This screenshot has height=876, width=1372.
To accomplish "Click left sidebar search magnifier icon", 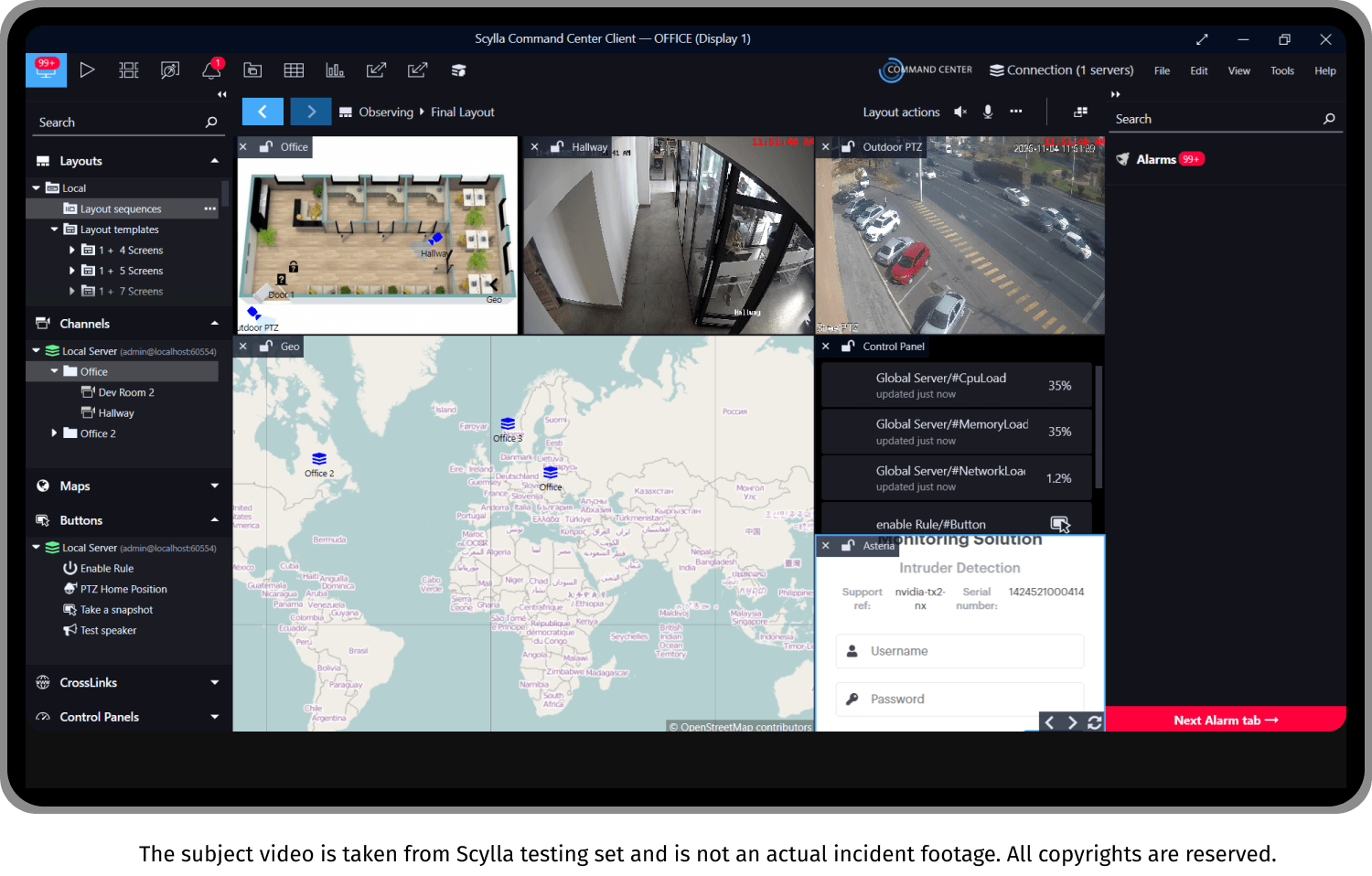I will pyautogui.click(x=211, y=122).
